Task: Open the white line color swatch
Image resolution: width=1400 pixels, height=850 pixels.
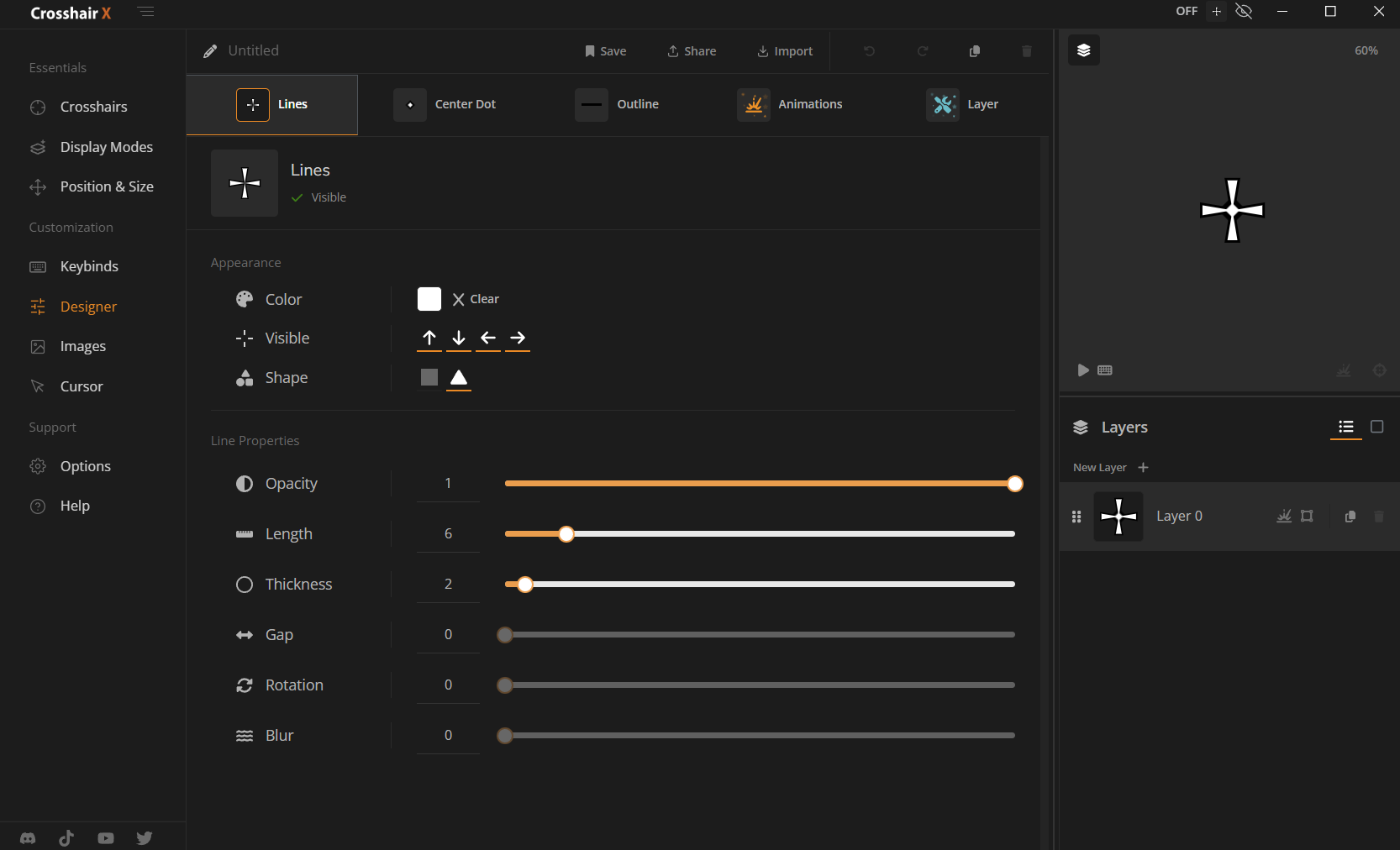Action: pos(429,299)
